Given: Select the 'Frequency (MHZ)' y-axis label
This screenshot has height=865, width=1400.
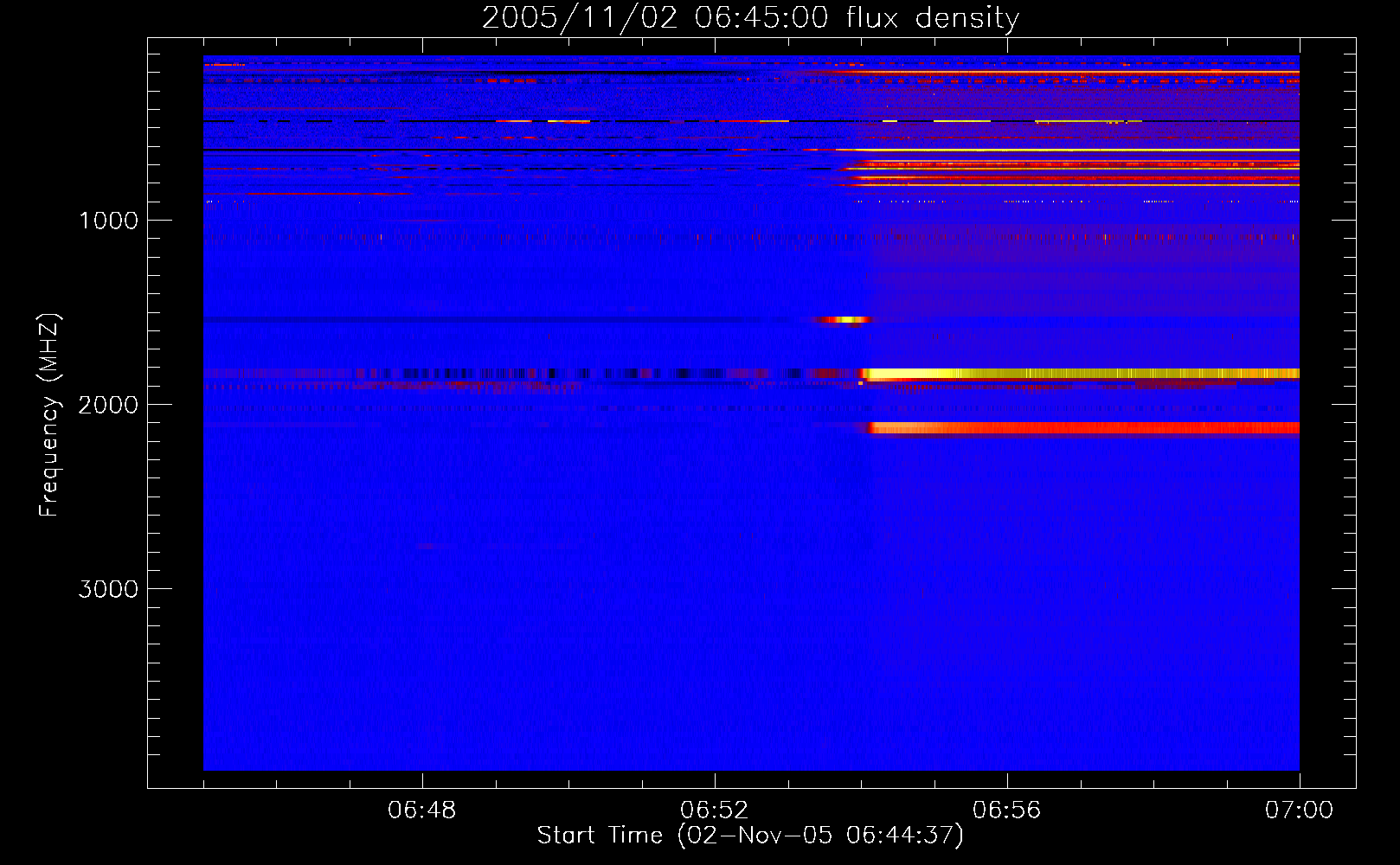Looking at the screenshot, I should click(x=49, y=415).
